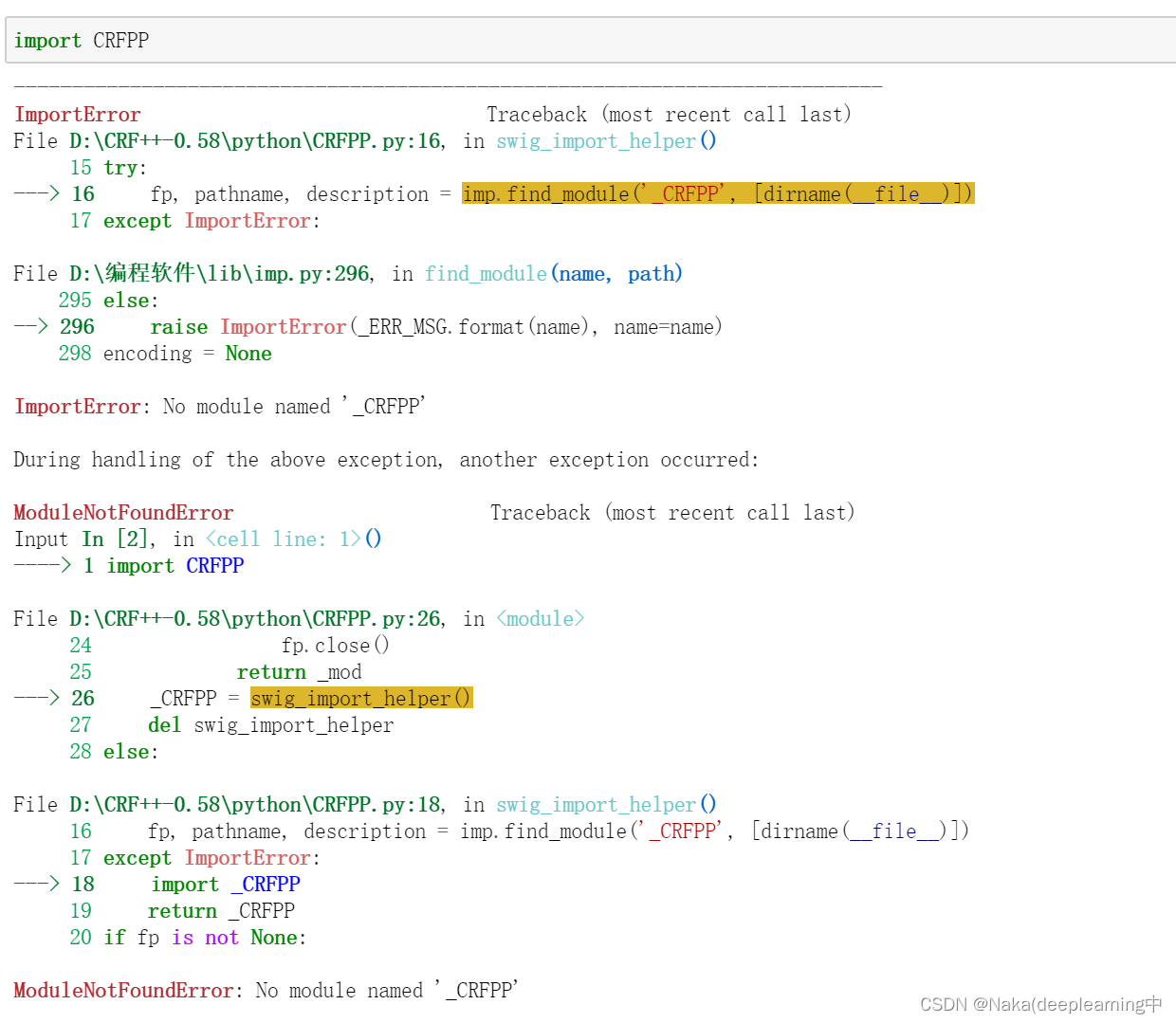The width and height of the screenshot is (1176, 1023).
Task: Click line '24 fp.close()'
Action: coord(230,646)
